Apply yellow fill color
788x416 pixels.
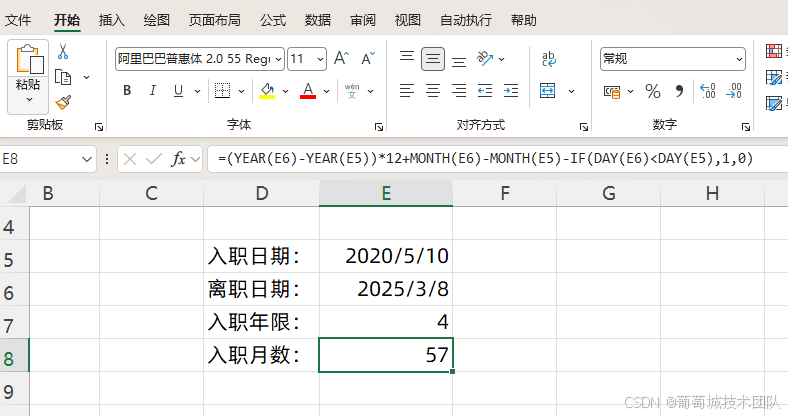click(267, 91)
